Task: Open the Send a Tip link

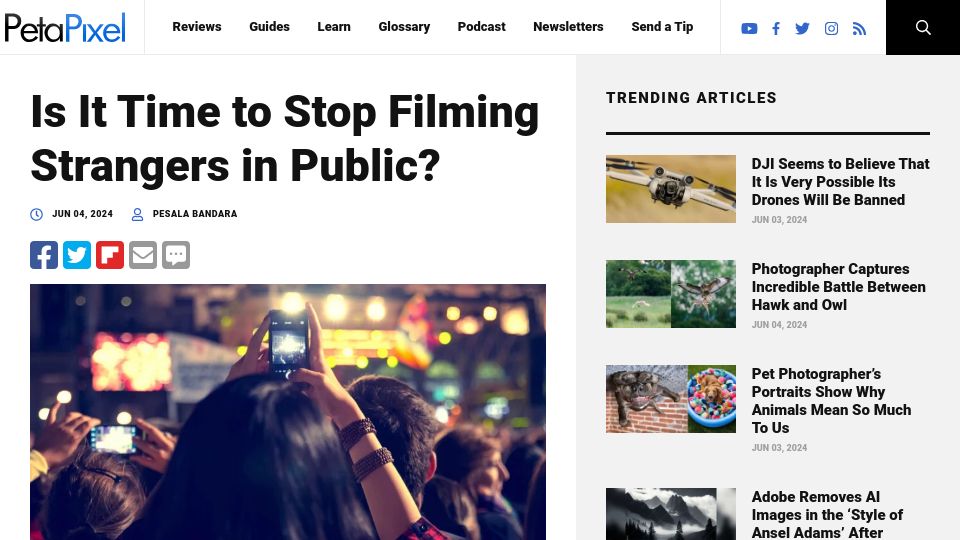Action: point(662,27)
